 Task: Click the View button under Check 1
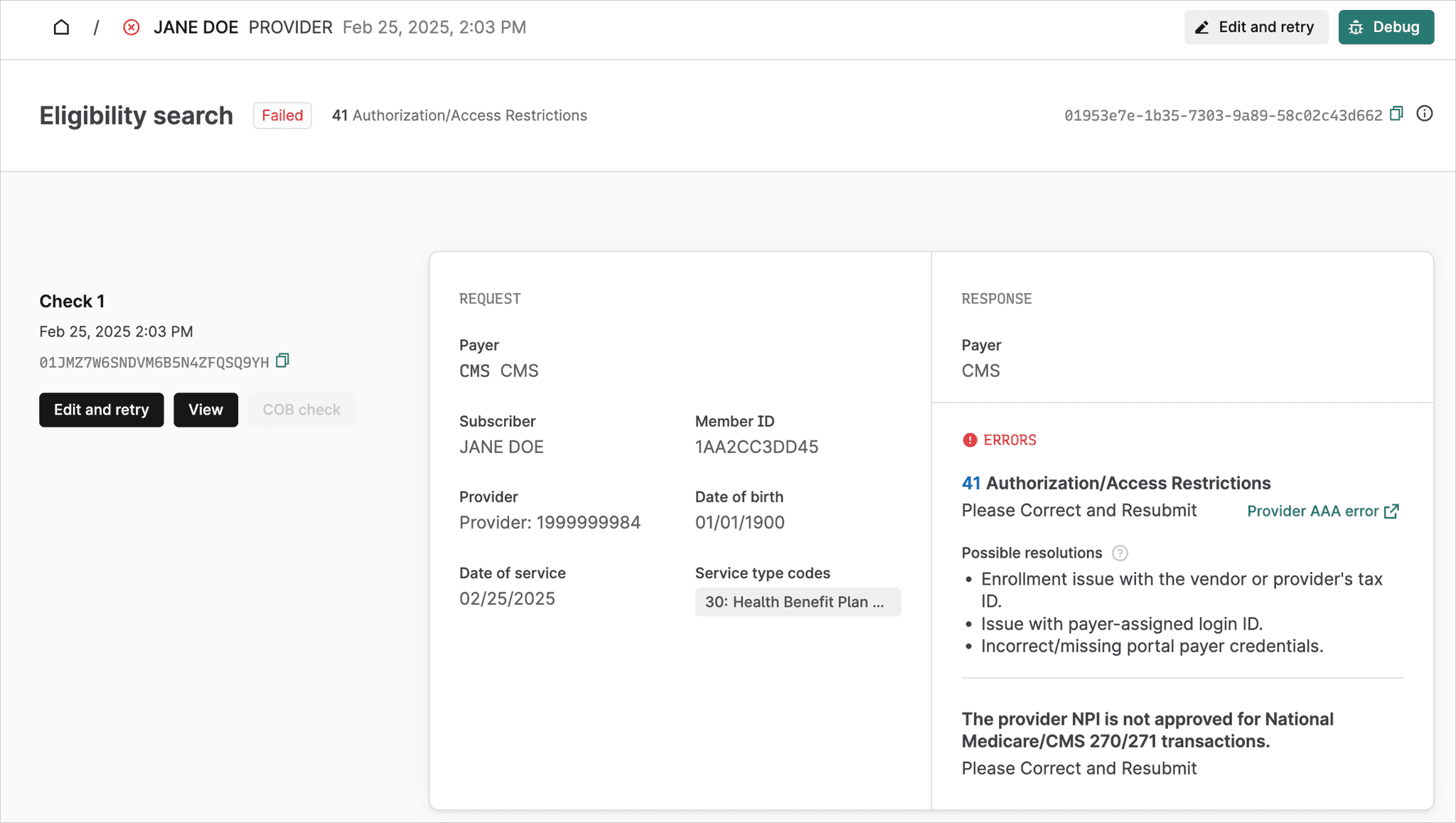(205, 410)
